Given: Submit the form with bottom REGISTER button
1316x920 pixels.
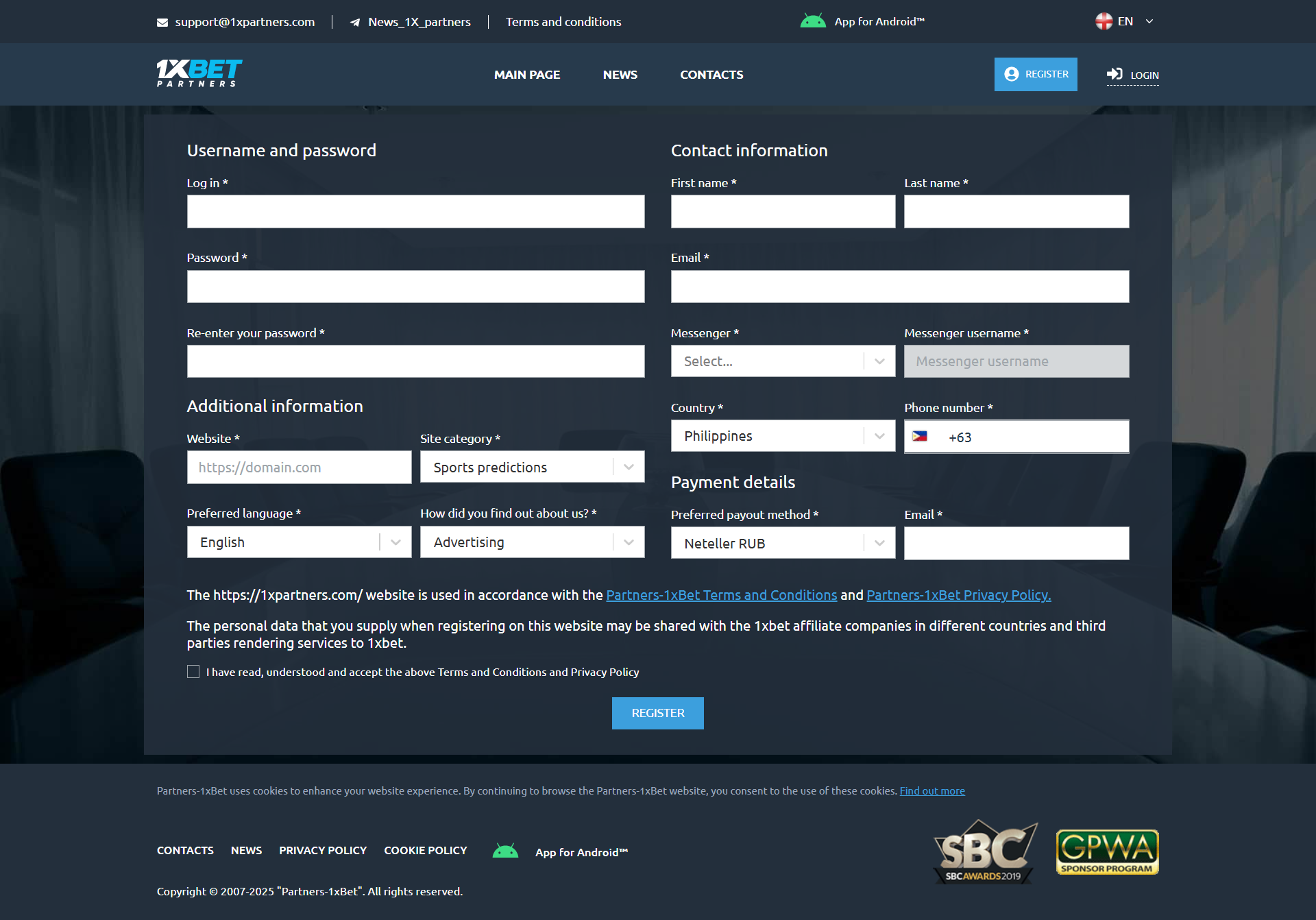Looking at the screenshot, I should [658, 713].
